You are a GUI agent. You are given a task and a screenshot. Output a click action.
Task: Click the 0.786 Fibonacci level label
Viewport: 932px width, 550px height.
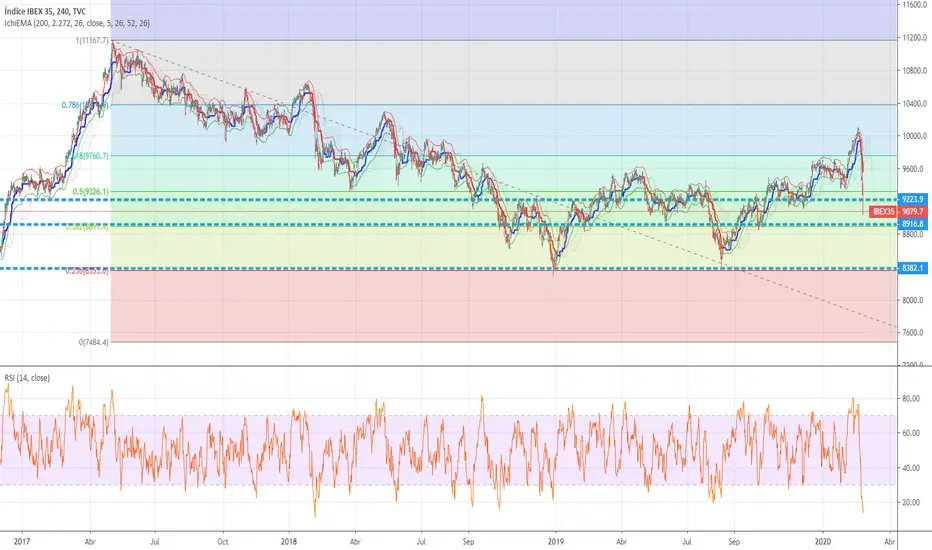point(85,105)
